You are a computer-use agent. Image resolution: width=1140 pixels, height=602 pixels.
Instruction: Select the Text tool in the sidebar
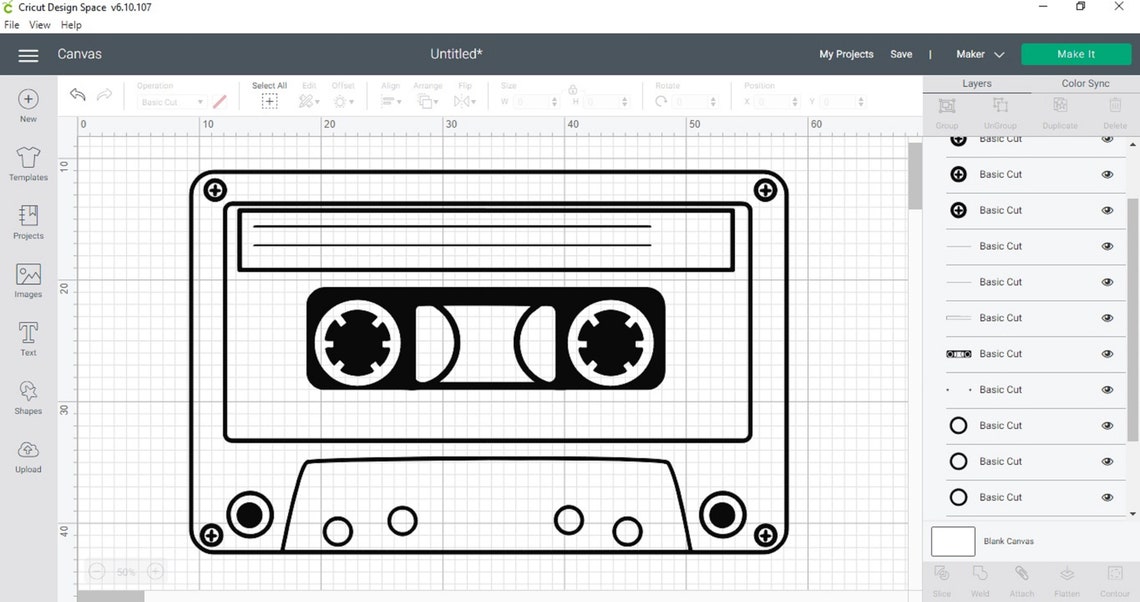(27, 337)
